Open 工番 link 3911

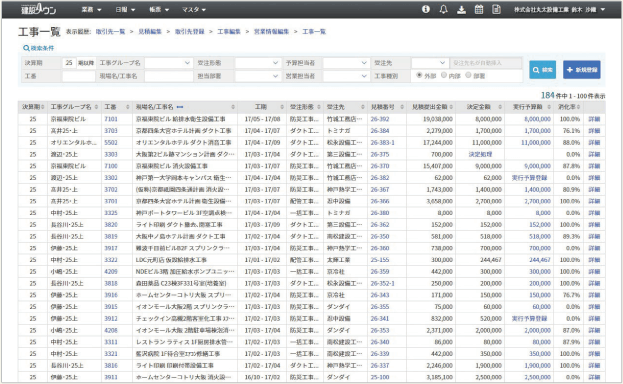point(111,377)
